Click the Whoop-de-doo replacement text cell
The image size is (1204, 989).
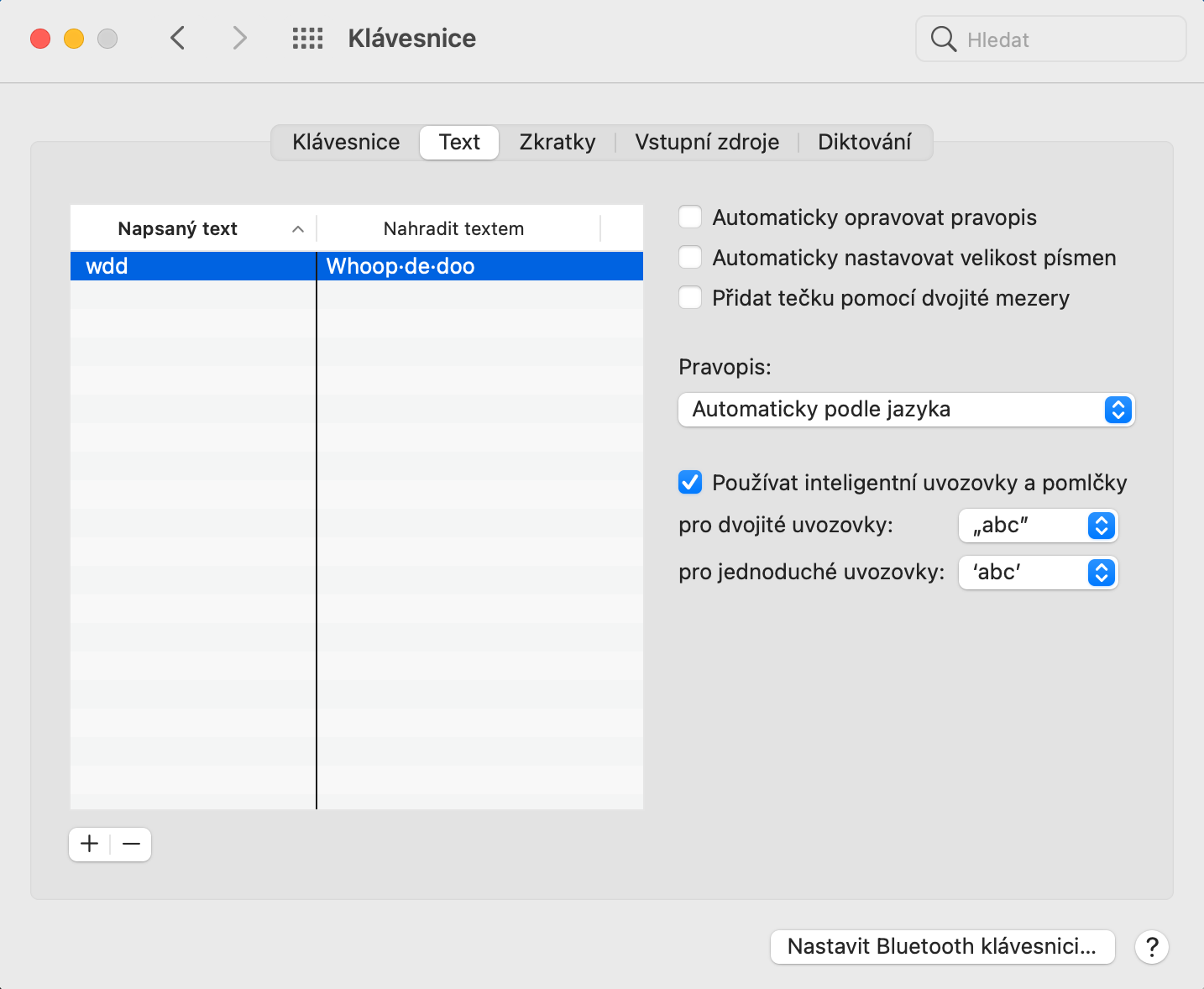pos(480,266)
